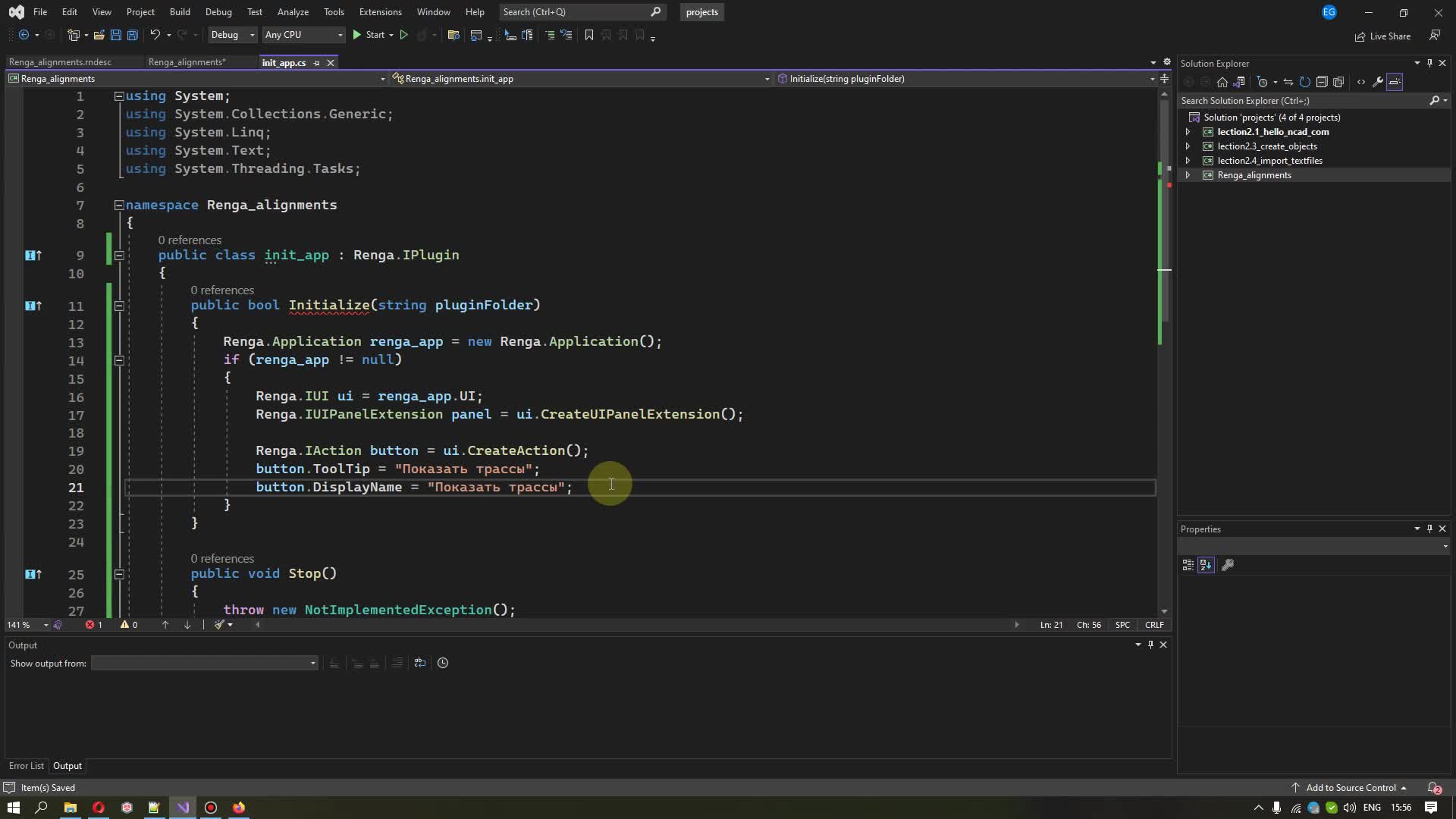Viewport: 1456px width, 819px height.
Task: Comment out the selected lines
Action: click(550, 35)
